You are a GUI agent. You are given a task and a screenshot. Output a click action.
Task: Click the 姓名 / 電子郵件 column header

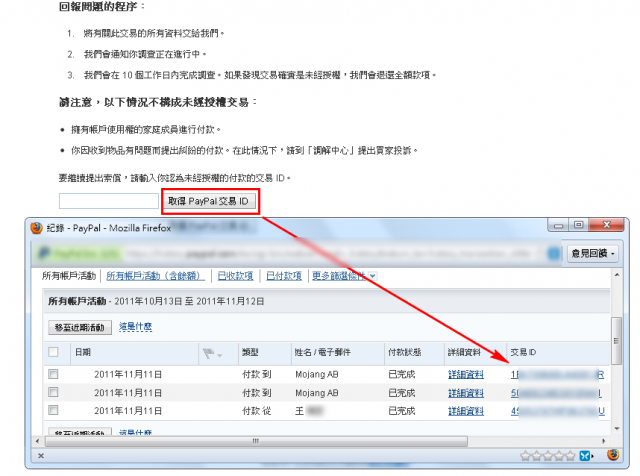pyautogui.click(x=322, y=352)
